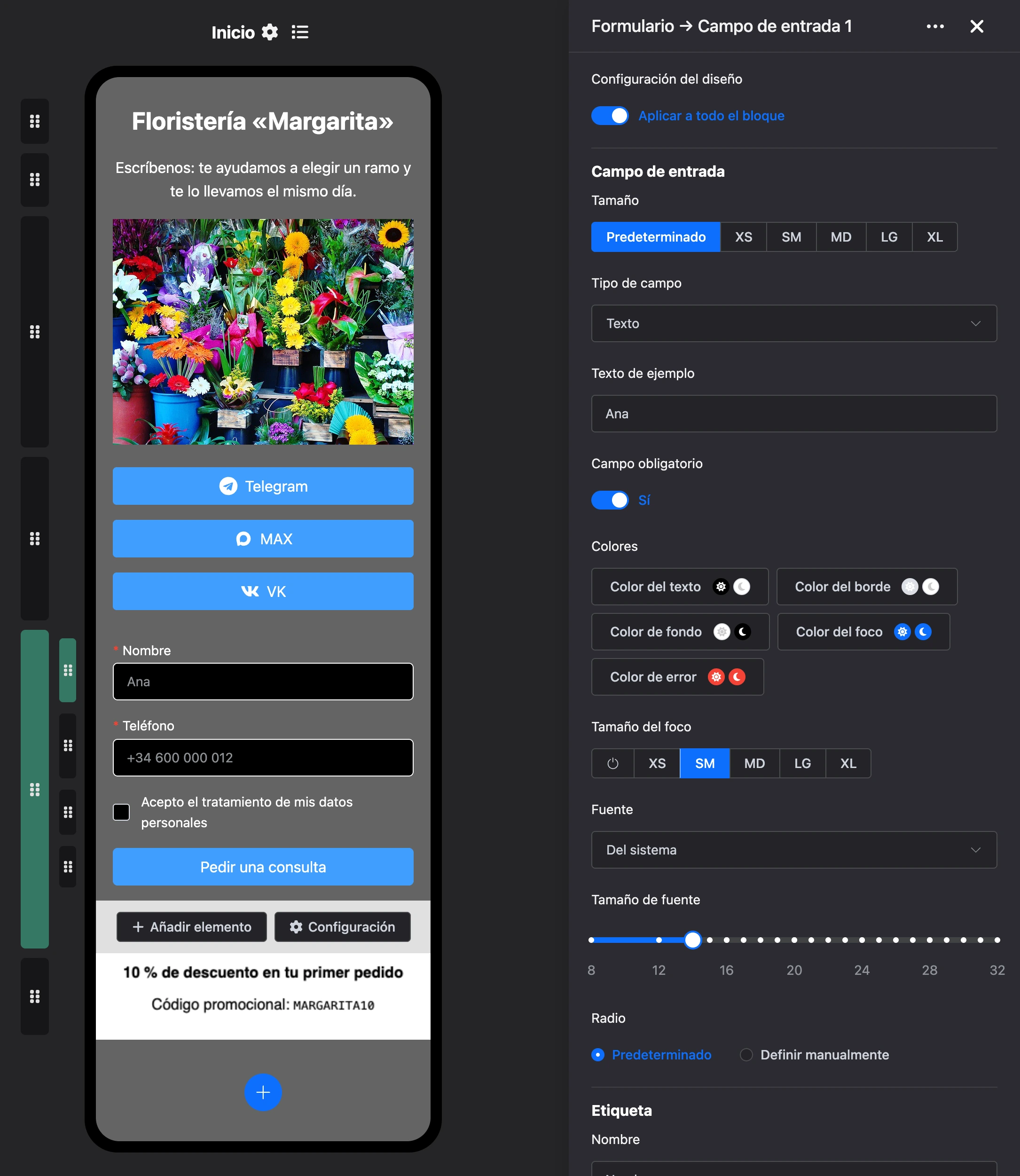Pick light-mode Color de fondo swatch
The width and height of the screenshot is (1020, 1176).
[722, 632]
